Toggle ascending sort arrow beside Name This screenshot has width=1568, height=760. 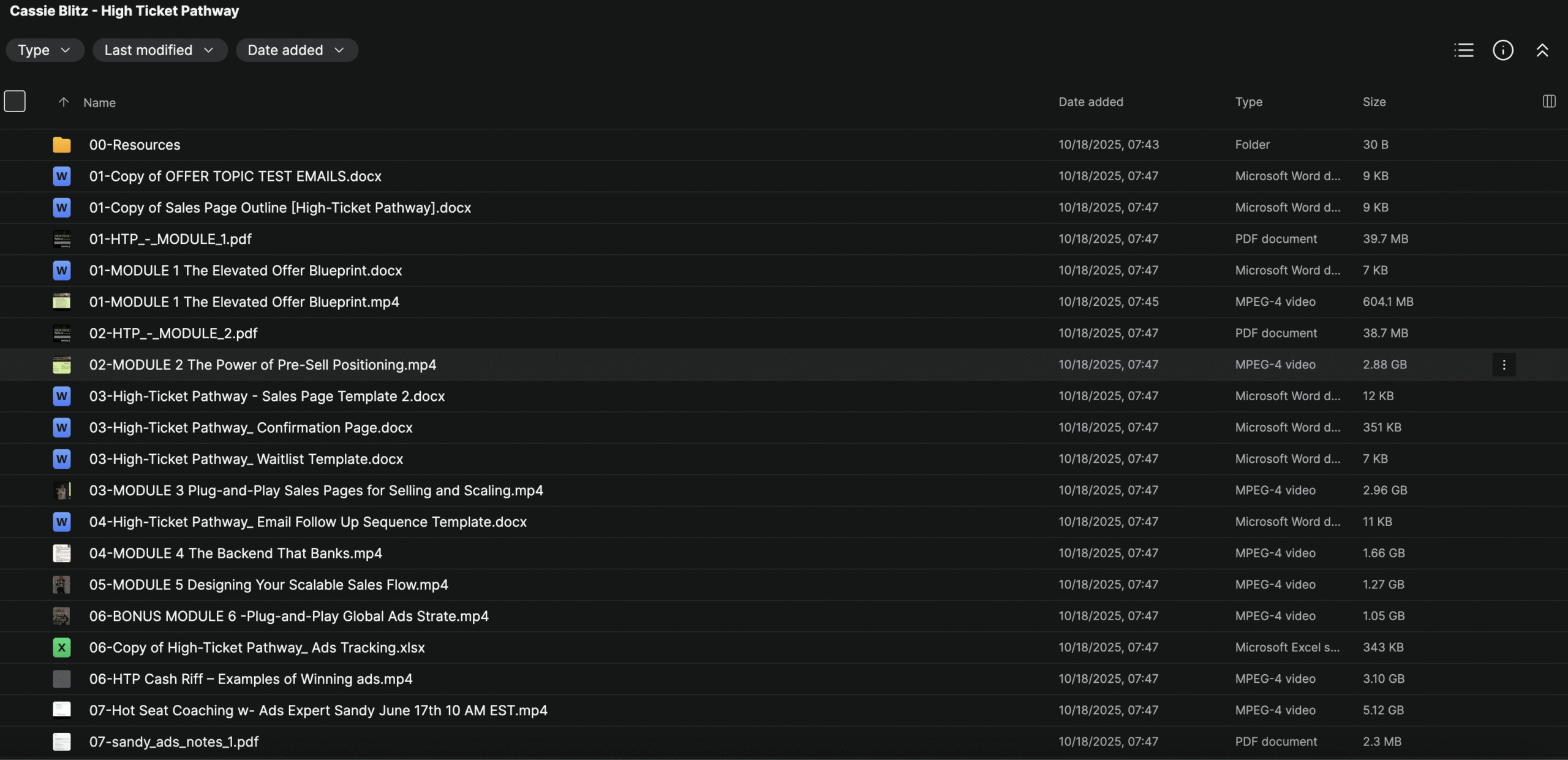pyautogui.click(x=63, y=102)
